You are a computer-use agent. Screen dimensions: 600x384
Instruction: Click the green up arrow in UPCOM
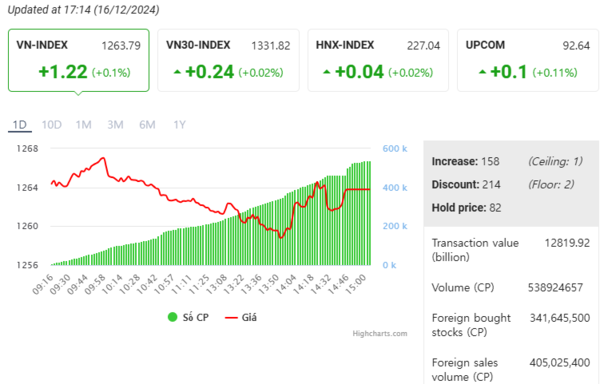pyautogui.click(x=482, y=72)
